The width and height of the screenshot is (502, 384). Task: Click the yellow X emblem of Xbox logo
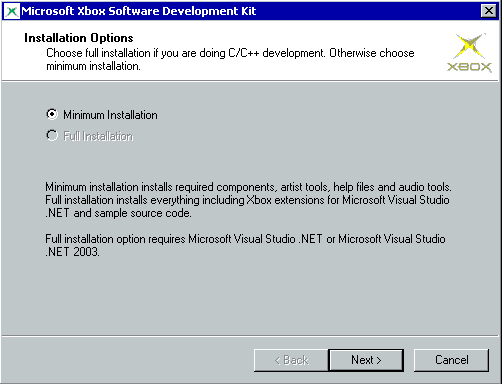[469, 46]
